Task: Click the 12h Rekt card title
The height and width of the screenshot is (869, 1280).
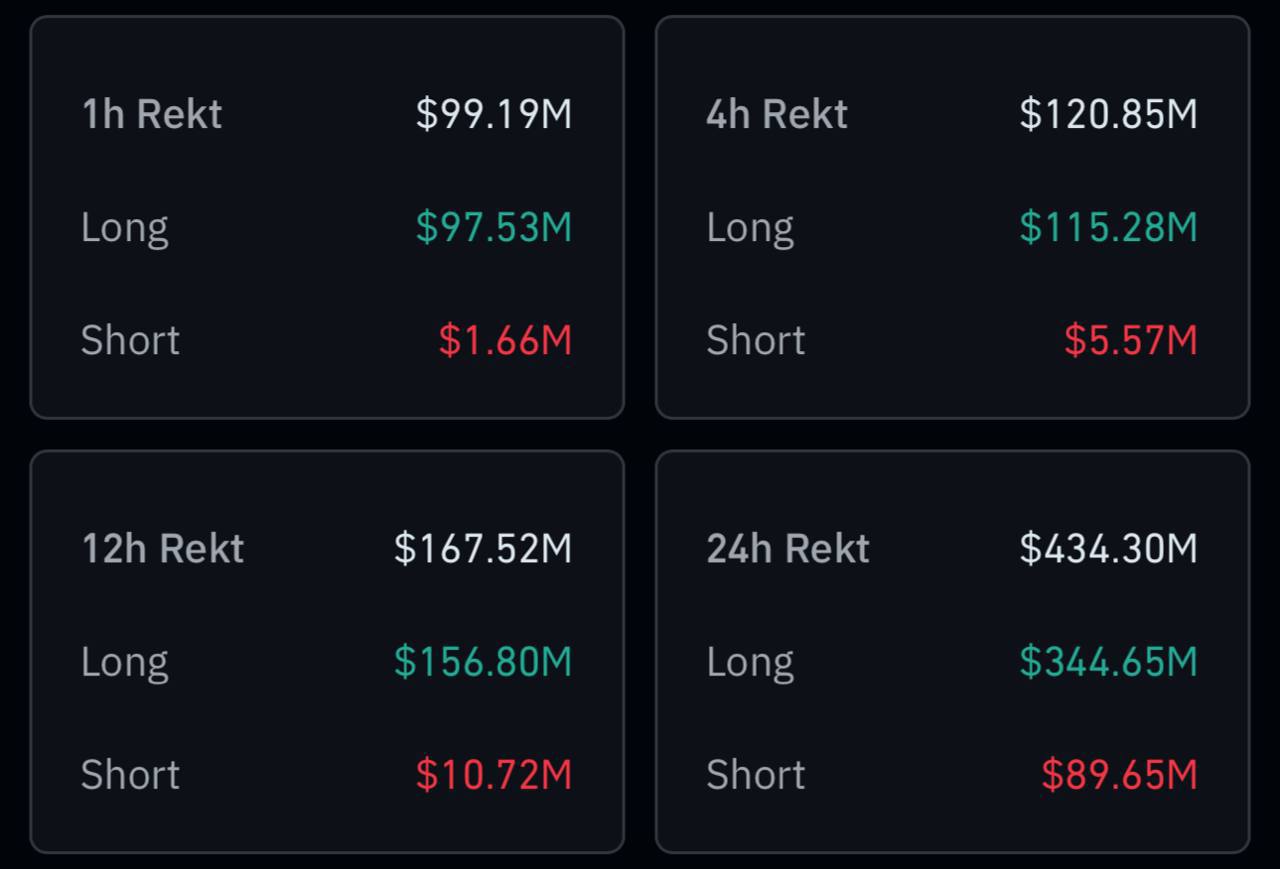Action: tap(162, 548)
